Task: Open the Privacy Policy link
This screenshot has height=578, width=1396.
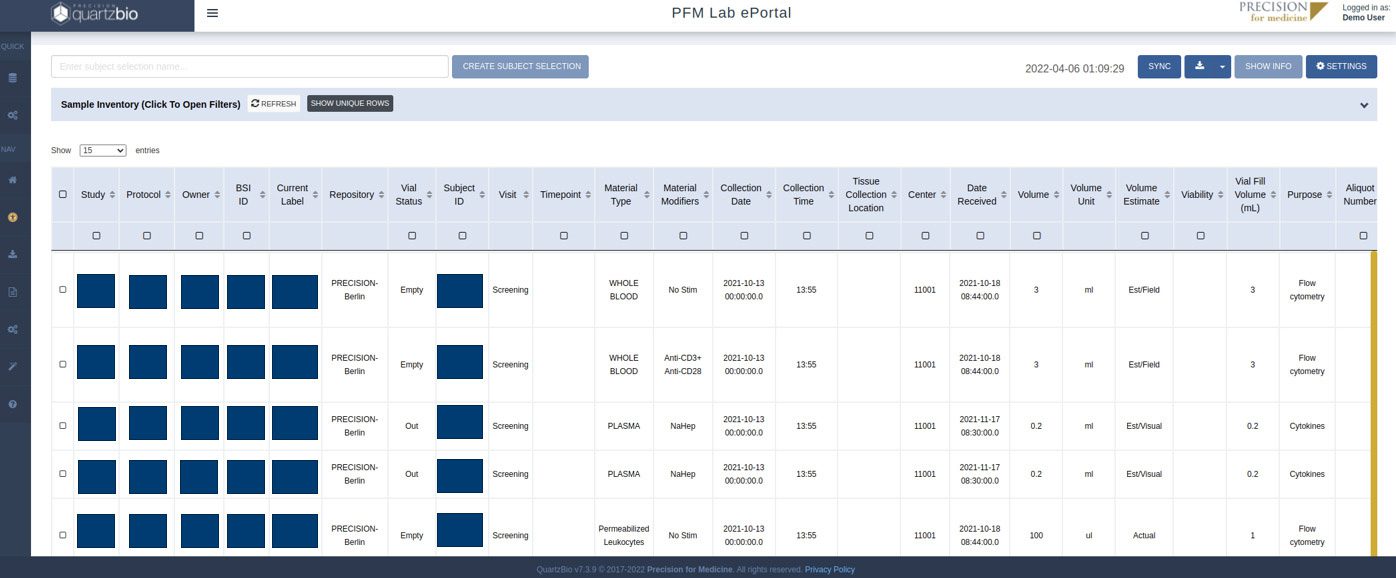Action: (830, 569)
